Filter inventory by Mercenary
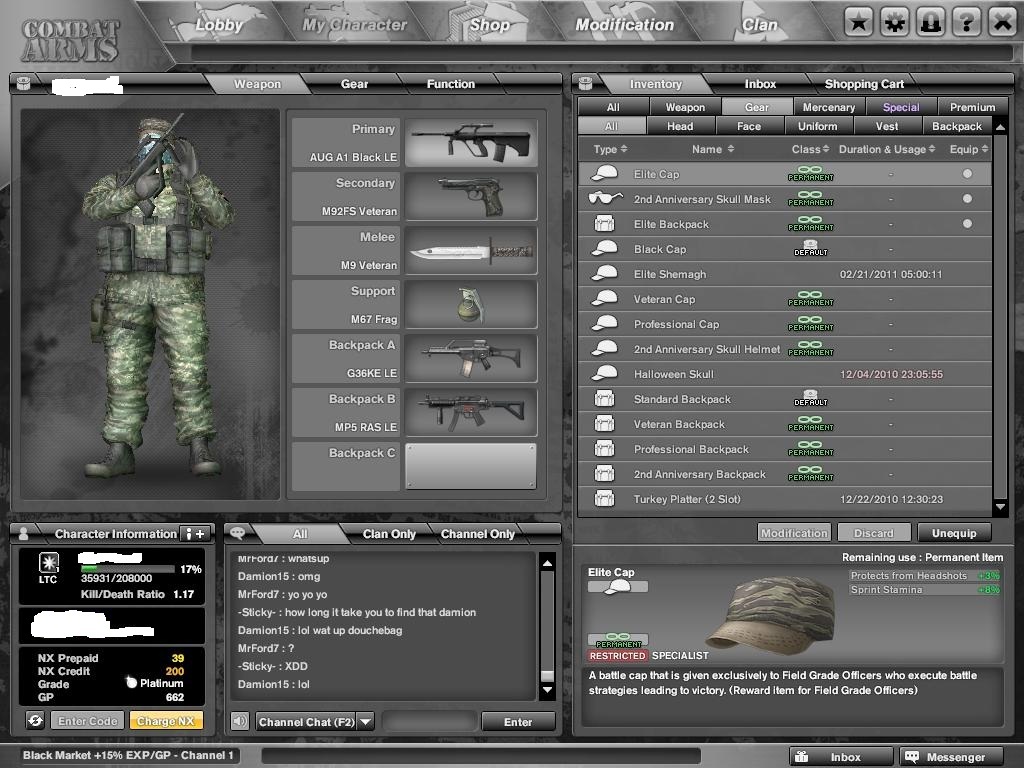Viewport: 1024px width, 768px height. pos(829,106)
